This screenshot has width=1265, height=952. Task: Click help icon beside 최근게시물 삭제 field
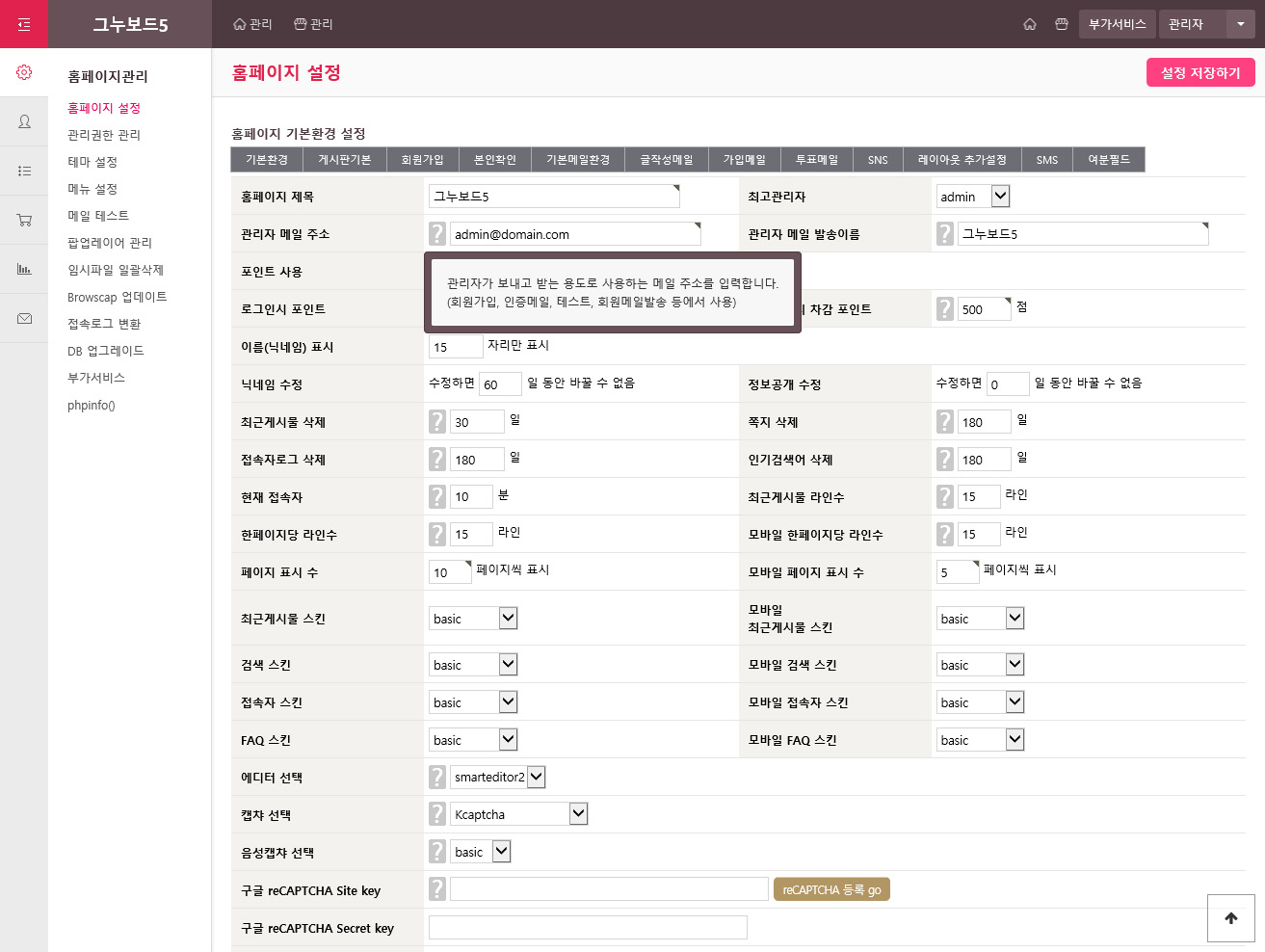[x=437, y=421]
